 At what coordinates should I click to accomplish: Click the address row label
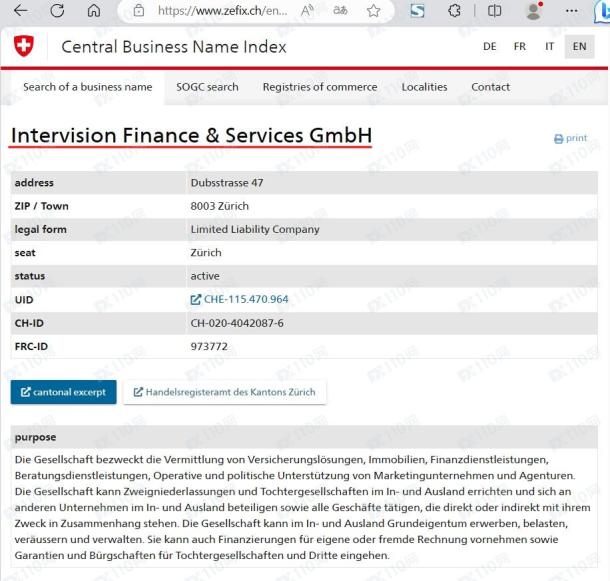[34, 183]
